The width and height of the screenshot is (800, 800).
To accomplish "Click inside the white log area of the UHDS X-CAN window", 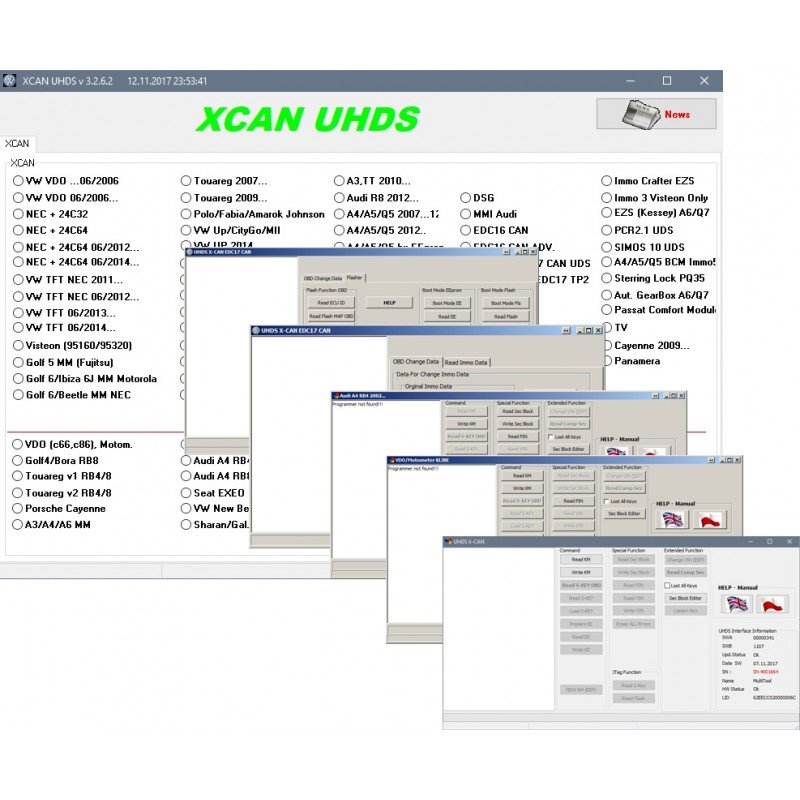I will pyautogui.click(x=498, y=629).
